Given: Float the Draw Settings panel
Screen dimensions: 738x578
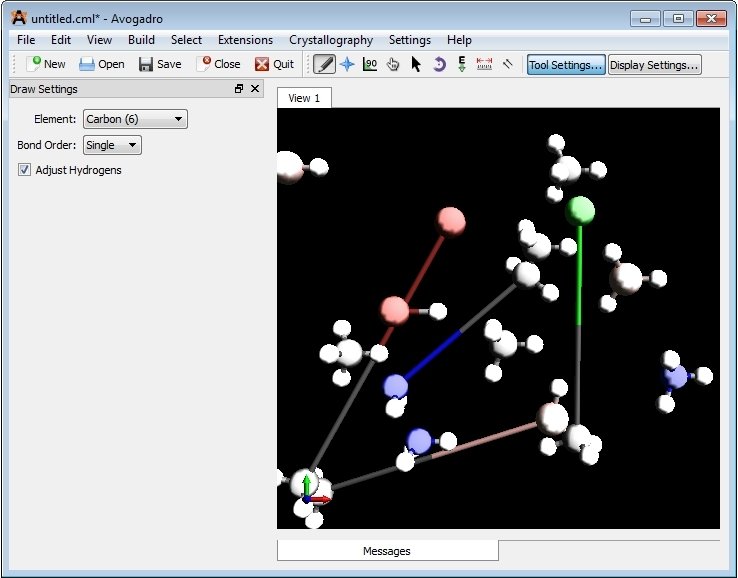Looking at the screenshot, I should click(x=239, y=88).
